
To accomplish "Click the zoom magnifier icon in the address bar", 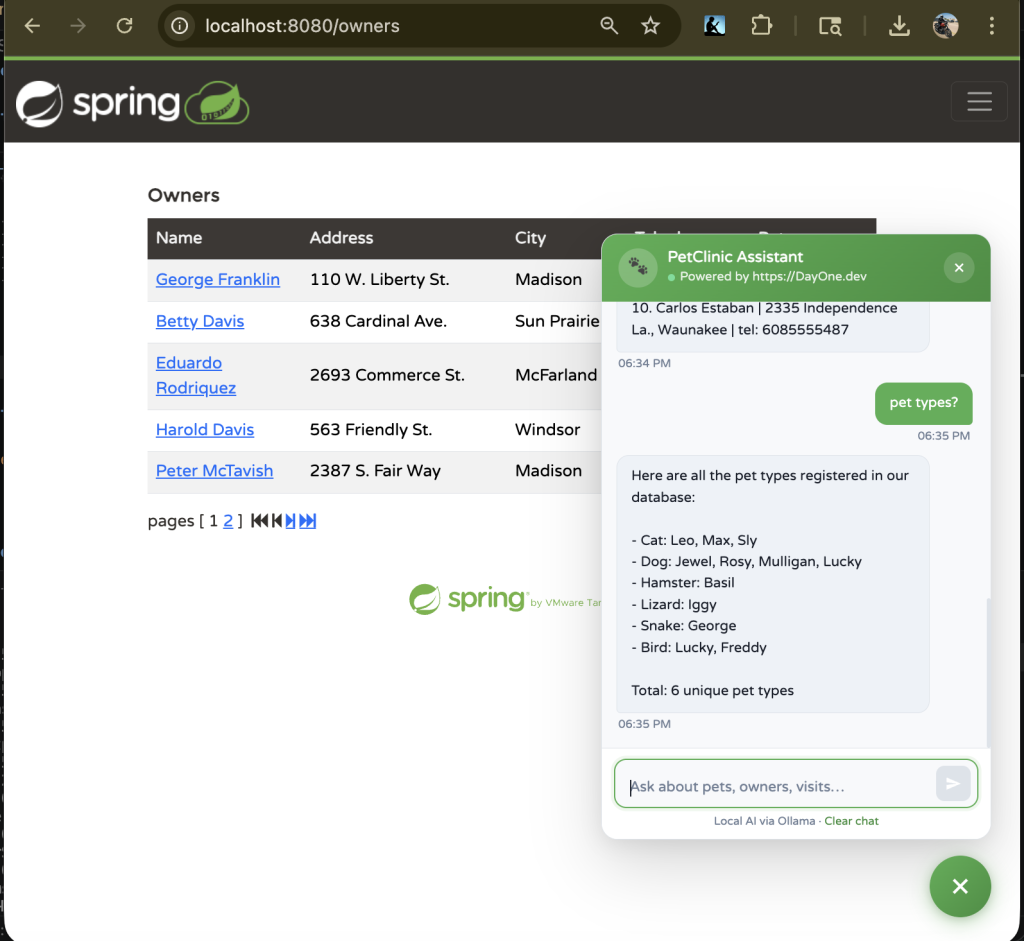I will click(609, 26).
